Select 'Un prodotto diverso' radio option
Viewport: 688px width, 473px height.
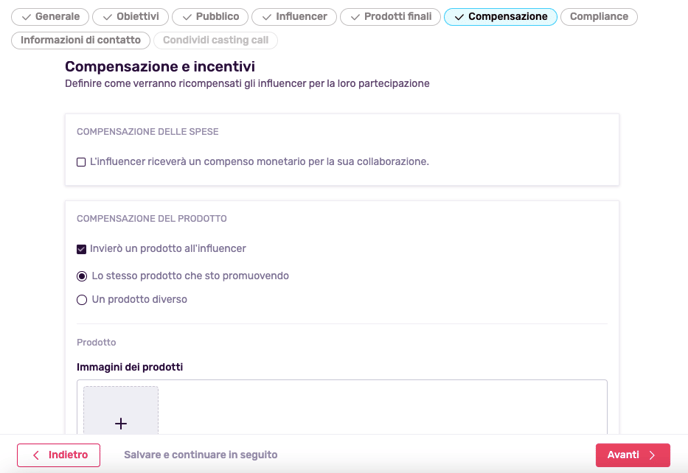point(82,300)
